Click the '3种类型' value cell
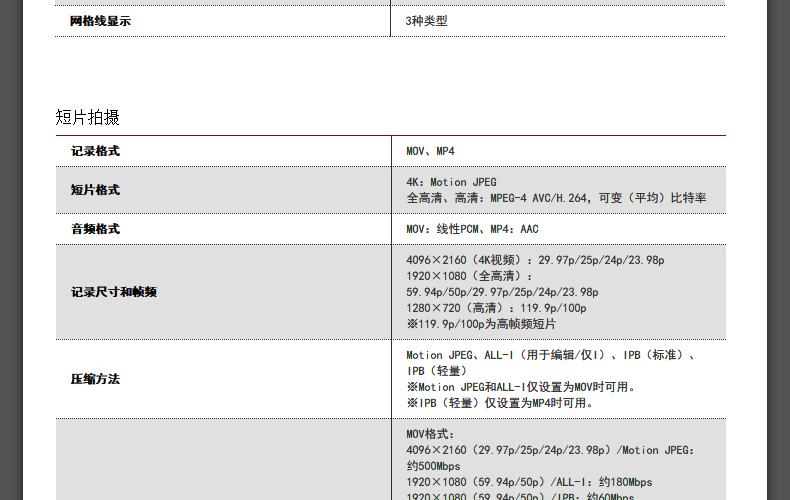The image size is (790, 500). [426, 21]
